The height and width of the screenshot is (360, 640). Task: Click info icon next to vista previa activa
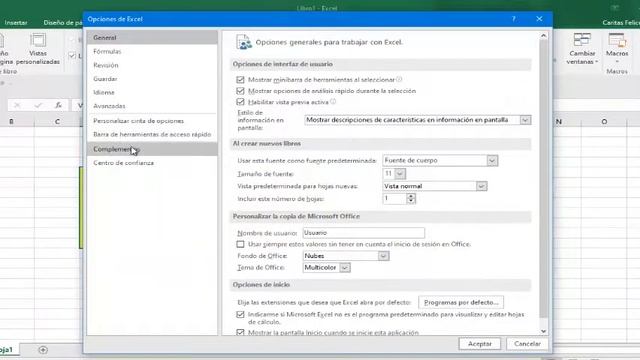point(333,101)
